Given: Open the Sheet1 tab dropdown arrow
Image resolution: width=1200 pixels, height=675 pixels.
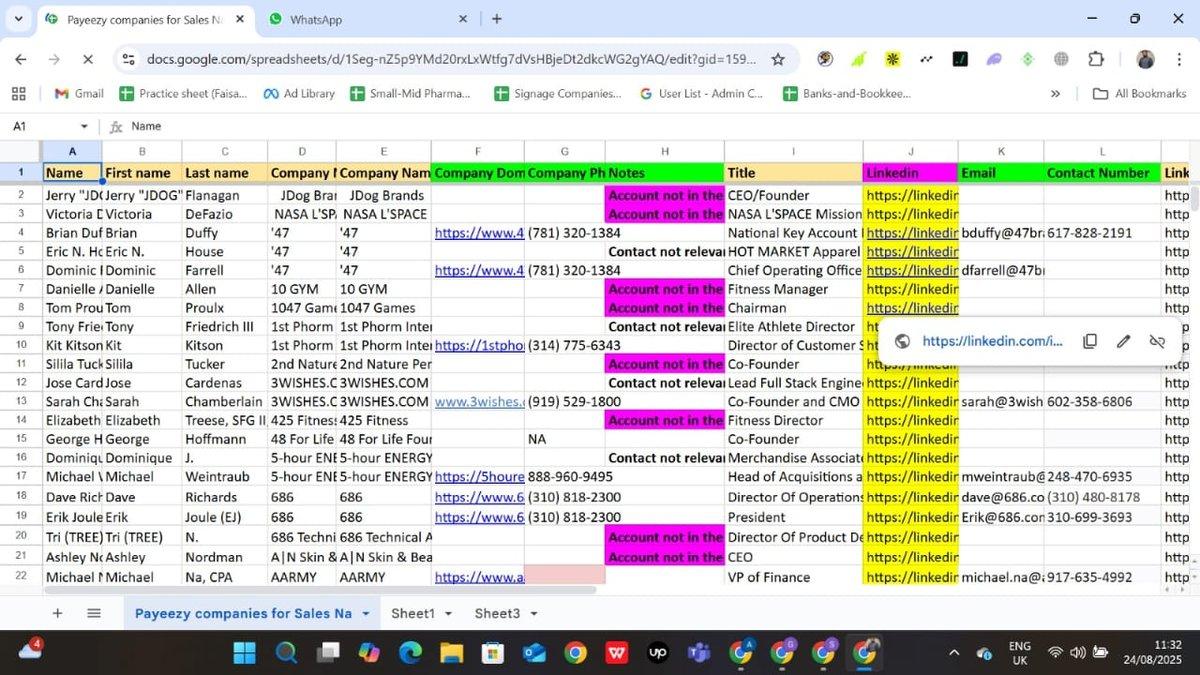Looking at the screenshot, I should coord(448,614).
